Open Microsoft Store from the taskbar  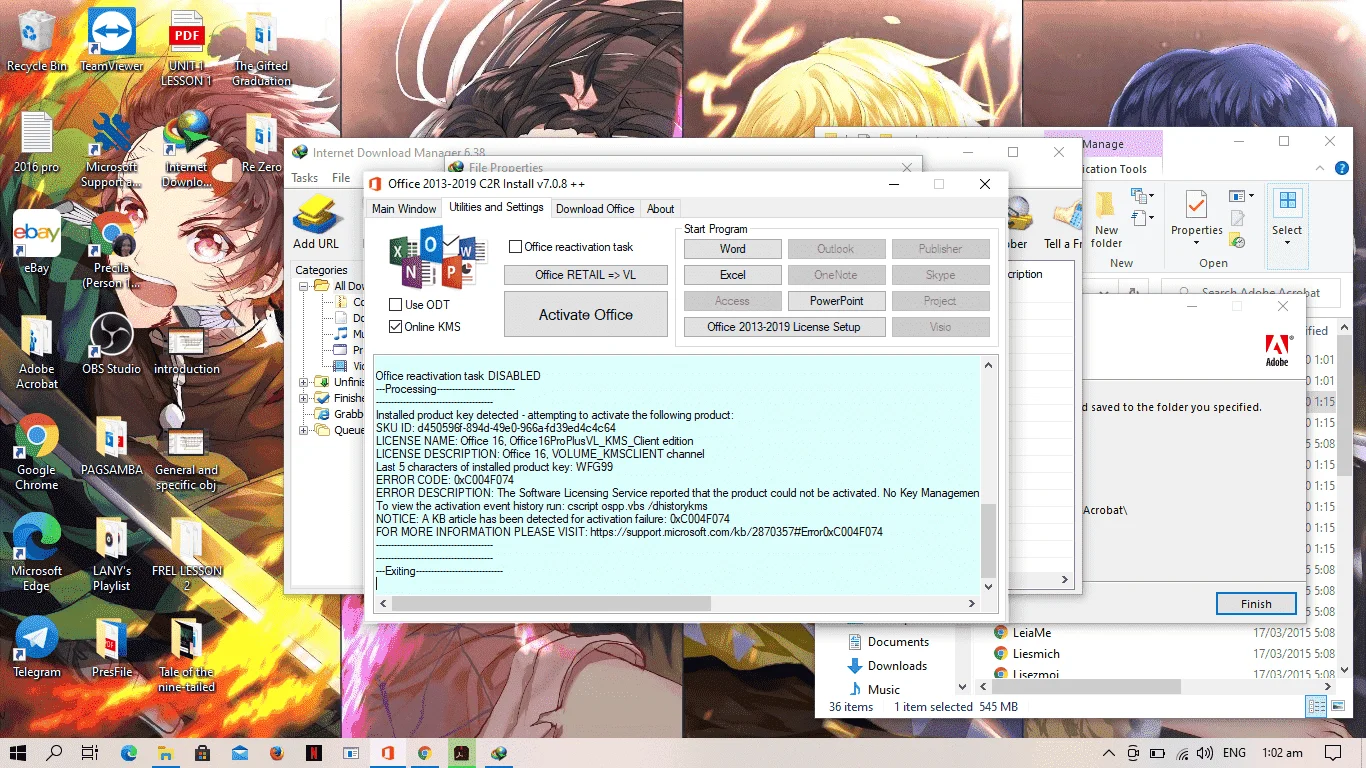(202, 753)
